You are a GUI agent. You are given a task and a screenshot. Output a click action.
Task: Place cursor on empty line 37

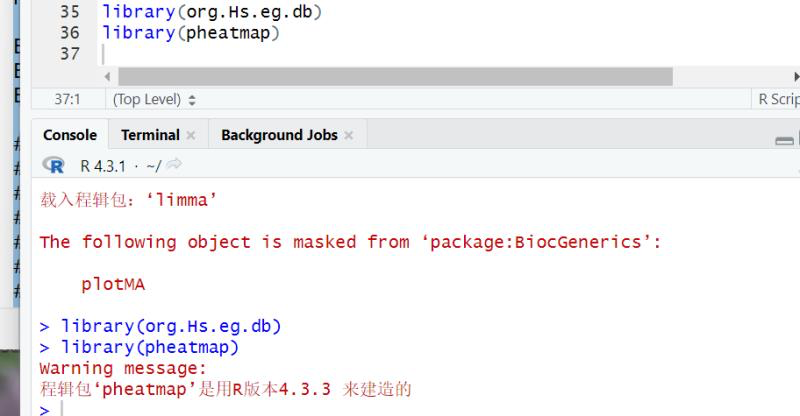[x=449, y=54]
